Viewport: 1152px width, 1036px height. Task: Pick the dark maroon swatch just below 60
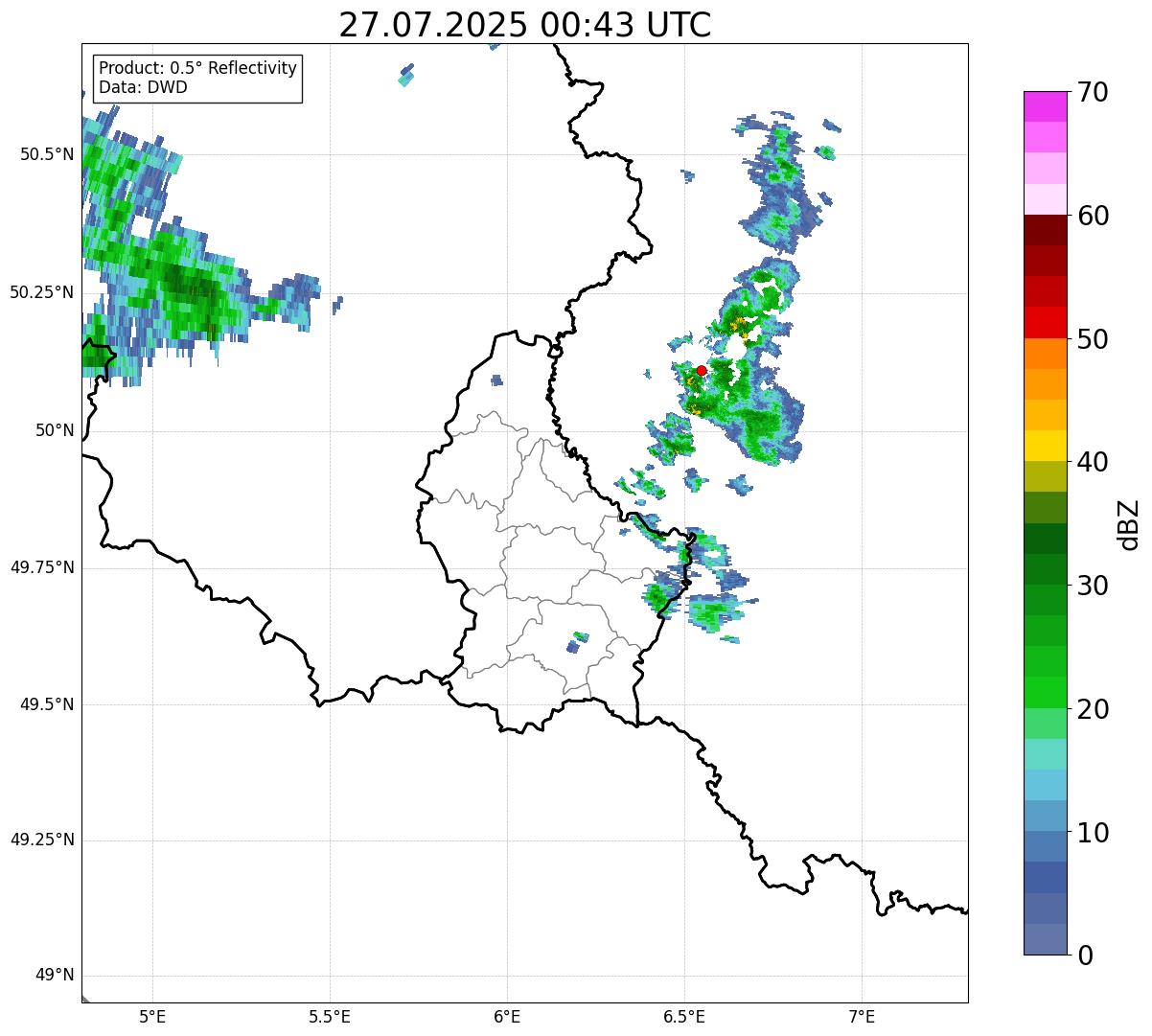coord(1045,230)
